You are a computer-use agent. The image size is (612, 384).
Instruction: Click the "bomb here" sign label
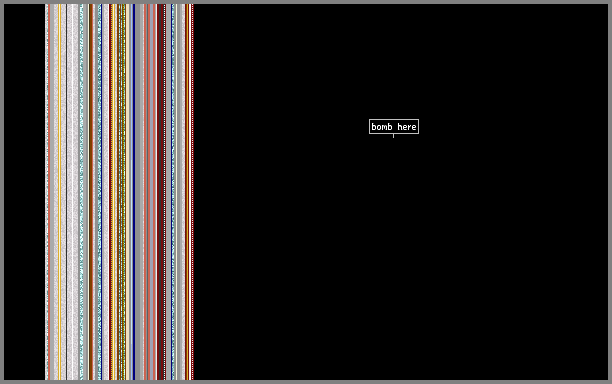[394, 126]
